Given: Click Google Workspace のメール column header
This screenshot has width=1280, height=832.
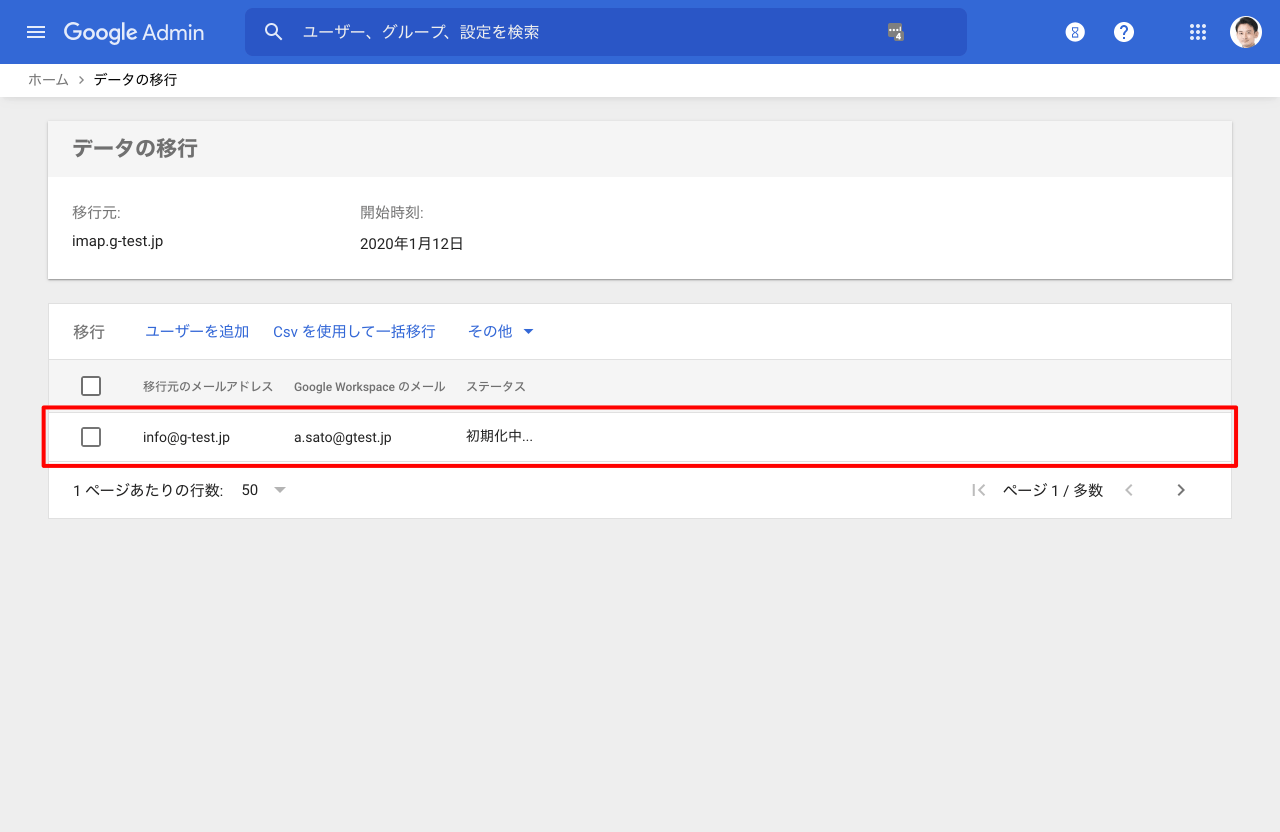Looking at the screenshot, I should [x=370, y=386].
